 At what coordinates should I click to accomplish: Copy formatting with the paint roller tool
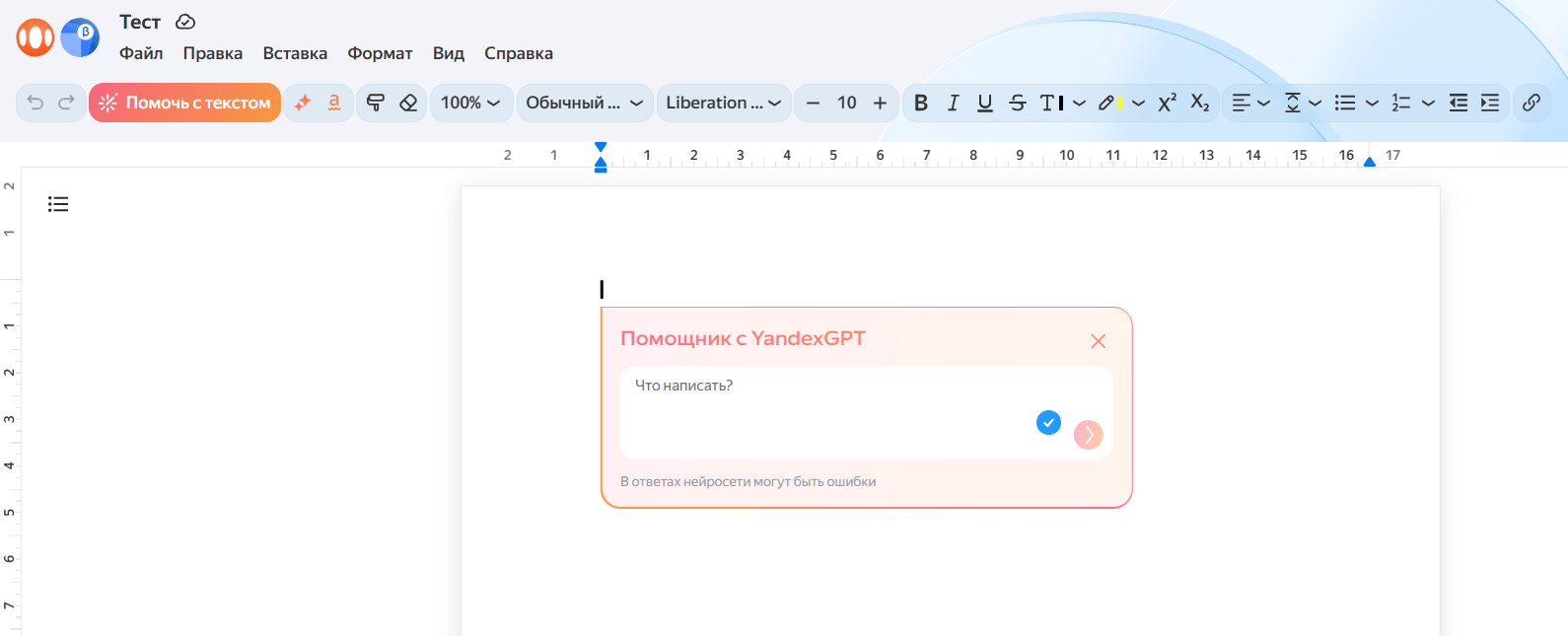click(376, 103)
